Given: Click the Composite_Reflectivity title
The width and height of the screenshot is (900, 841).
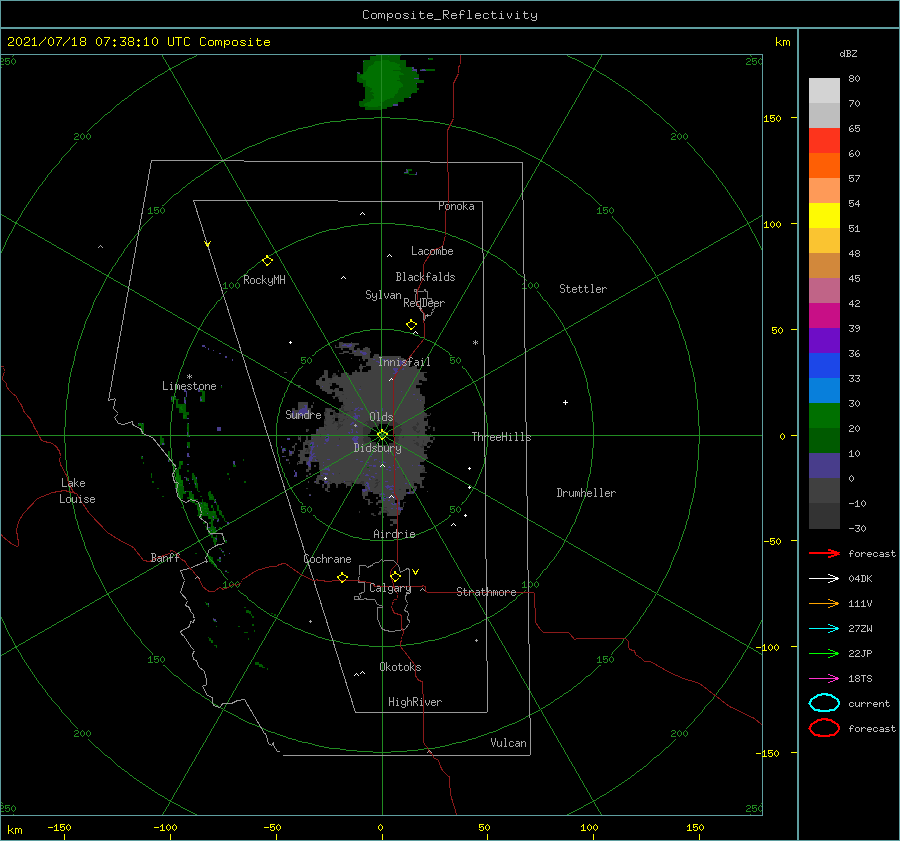Looking at the screenshot, I should pyautogui.click(x=450, y=15).
